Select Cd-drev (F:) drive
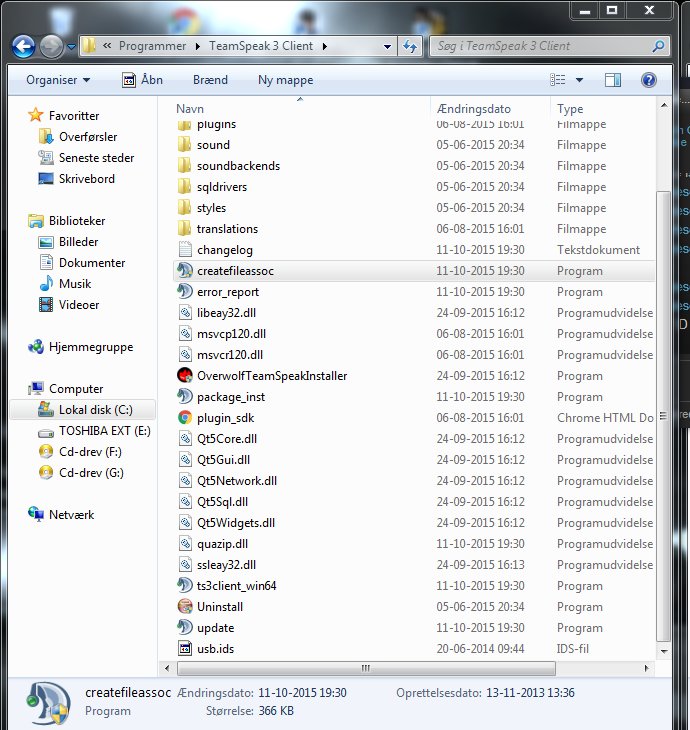Screen dimensions: 690x730 [x=90, y=452]
